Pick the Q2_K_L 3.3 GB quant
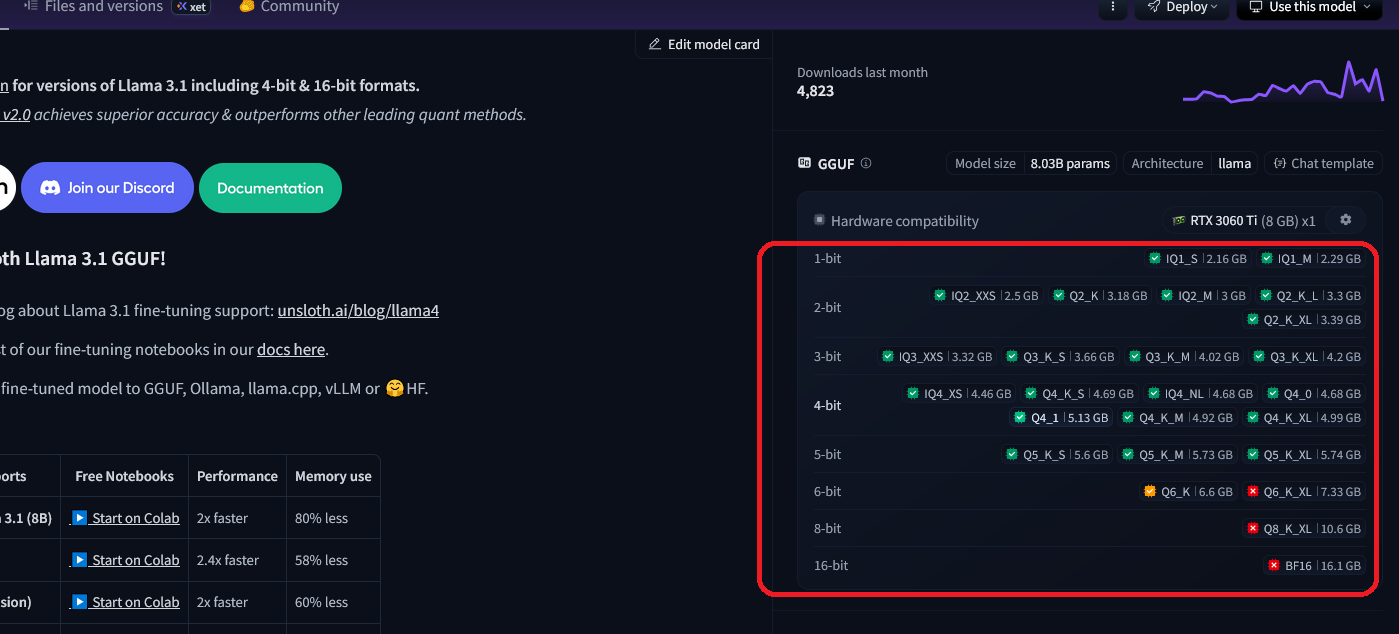Screen dimensions: 1399x634 click(x=1310, y=295)
